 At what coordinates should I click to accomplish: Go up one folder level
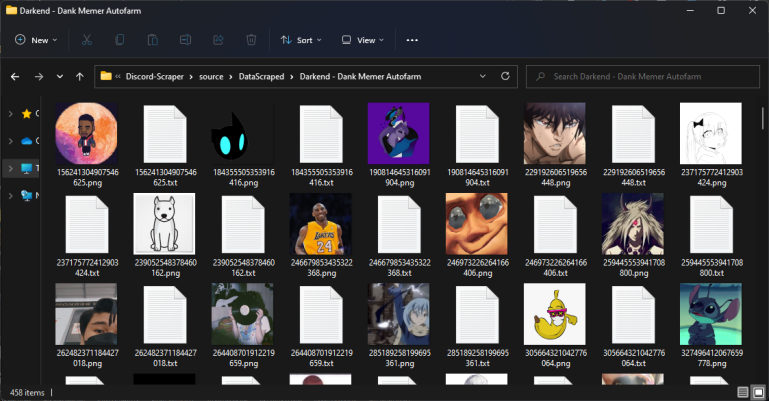[x=79, y=76]
